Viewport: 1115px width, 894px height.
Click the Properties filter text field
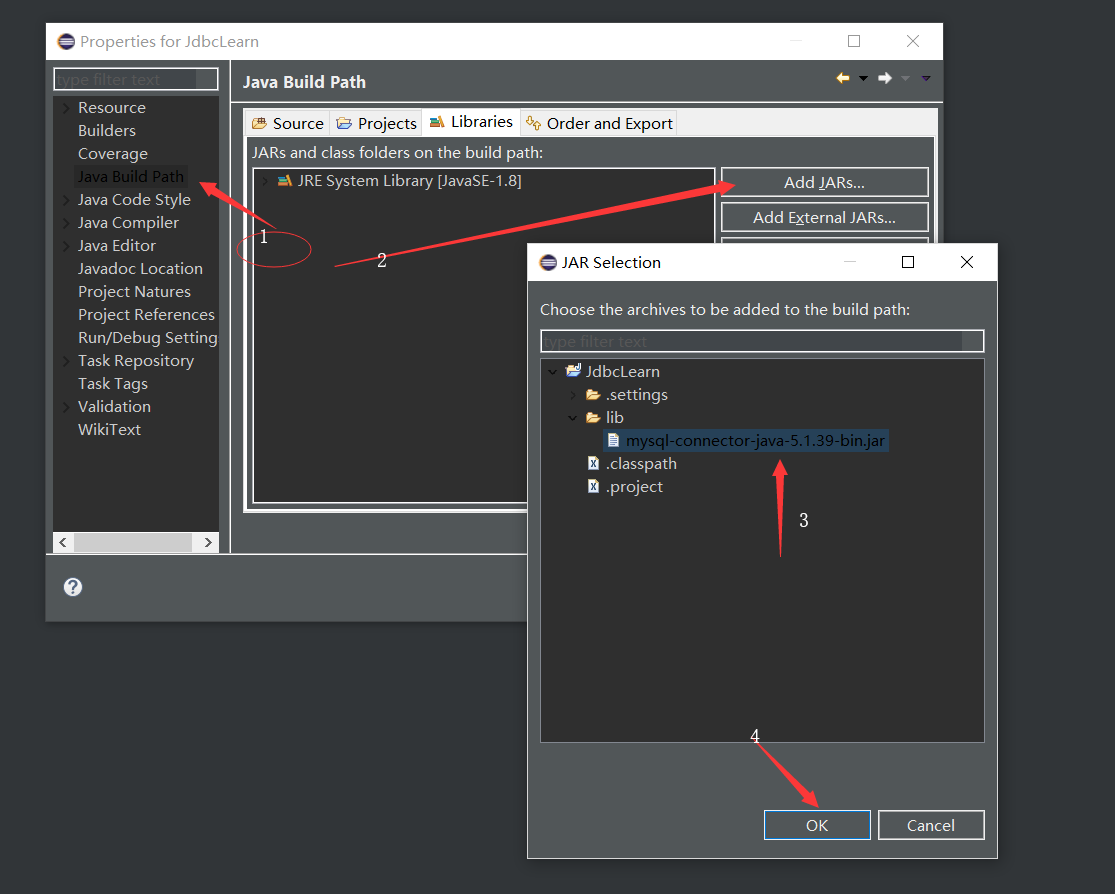click(136, 79)
